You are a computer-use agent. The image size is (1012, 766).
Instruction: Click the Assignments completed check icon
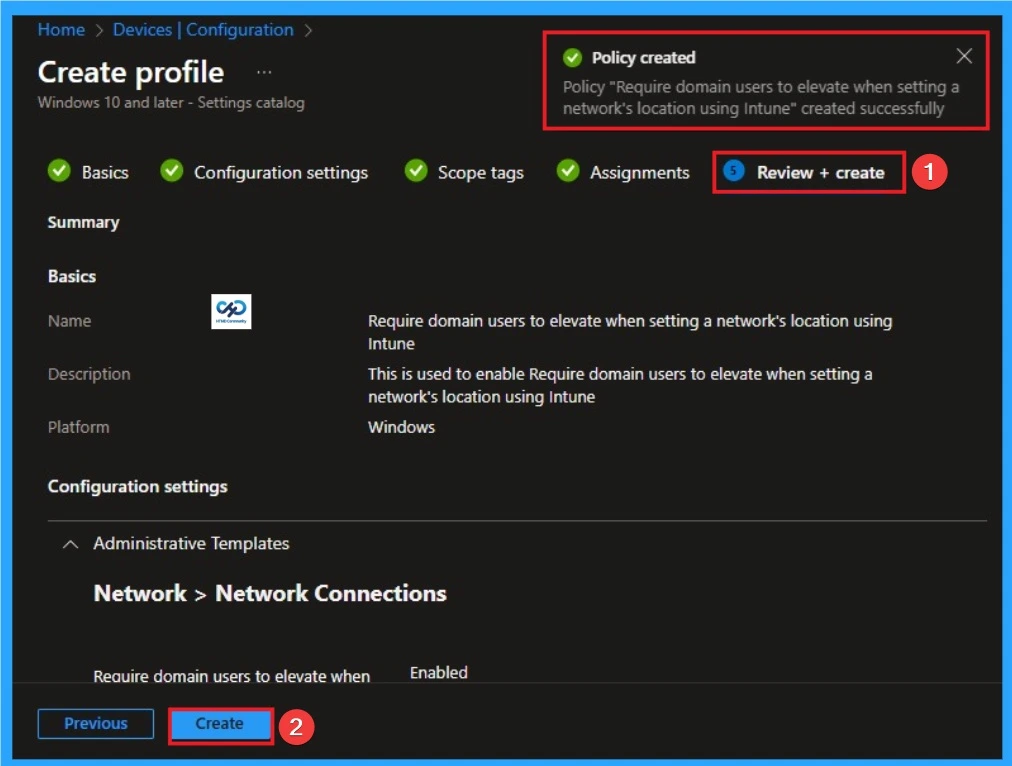(x=567, y=172)
